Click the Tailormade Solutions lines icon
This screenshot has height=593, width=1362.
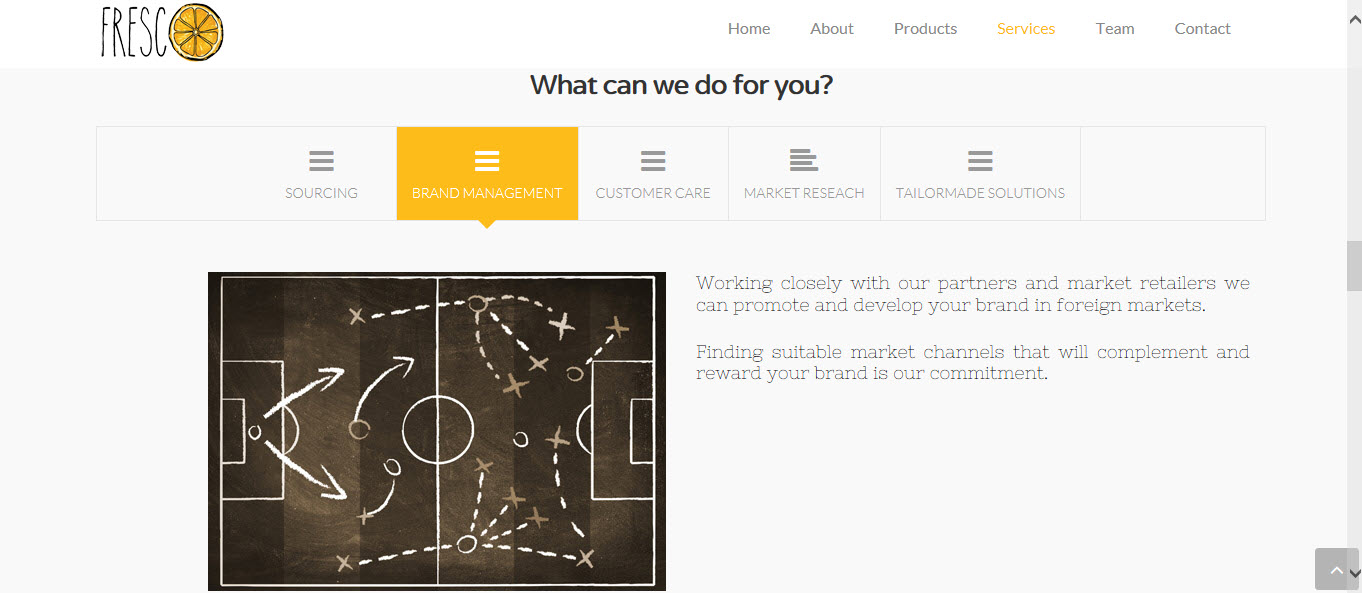(980, 161)
